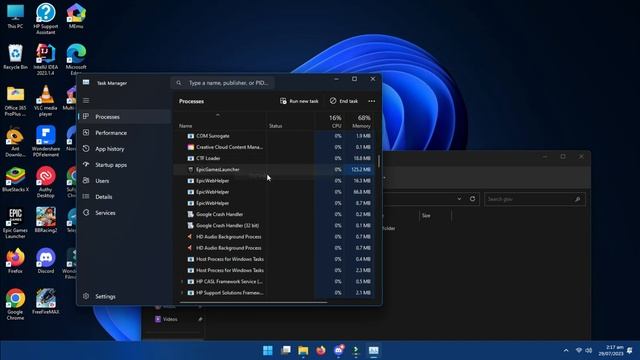The image size is (640, 360).
Task: Open the Windows Start menu
Action: (268, 350)
